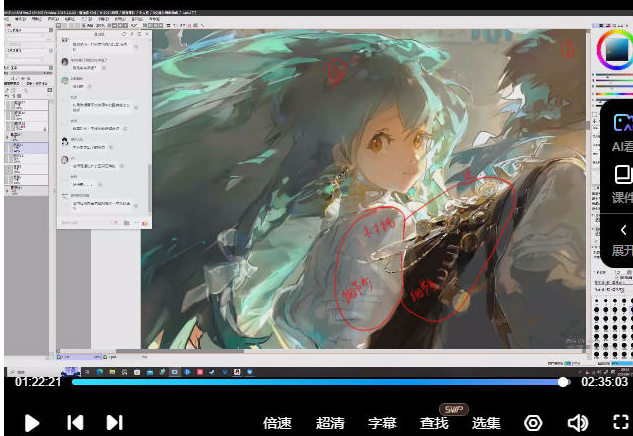
Task: Play the paused video
Action: click(x=31, y=423)
